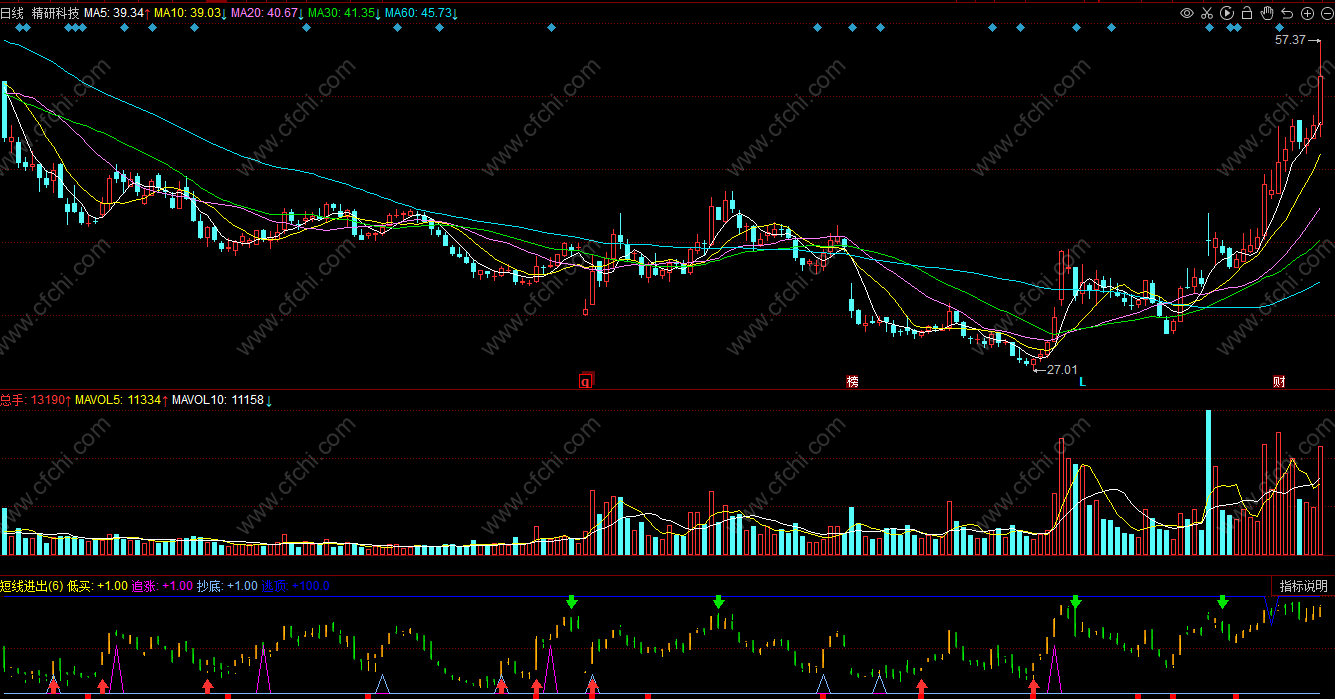Click the 27.01 low price label
The image size is (1335, 699).
1062,369
